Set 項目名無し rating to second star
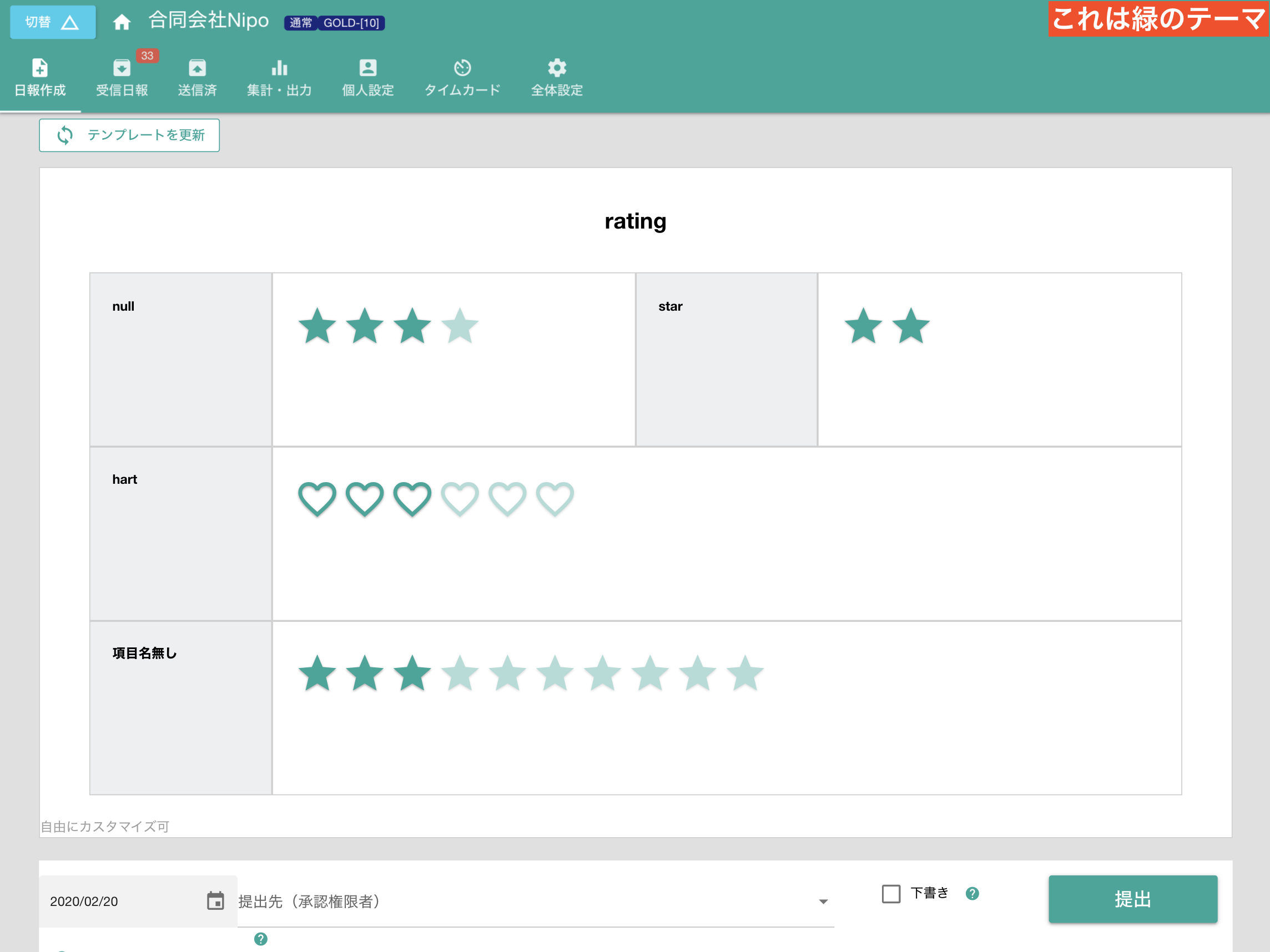This screenshot has width=1270, height=952. coord(365,673)
